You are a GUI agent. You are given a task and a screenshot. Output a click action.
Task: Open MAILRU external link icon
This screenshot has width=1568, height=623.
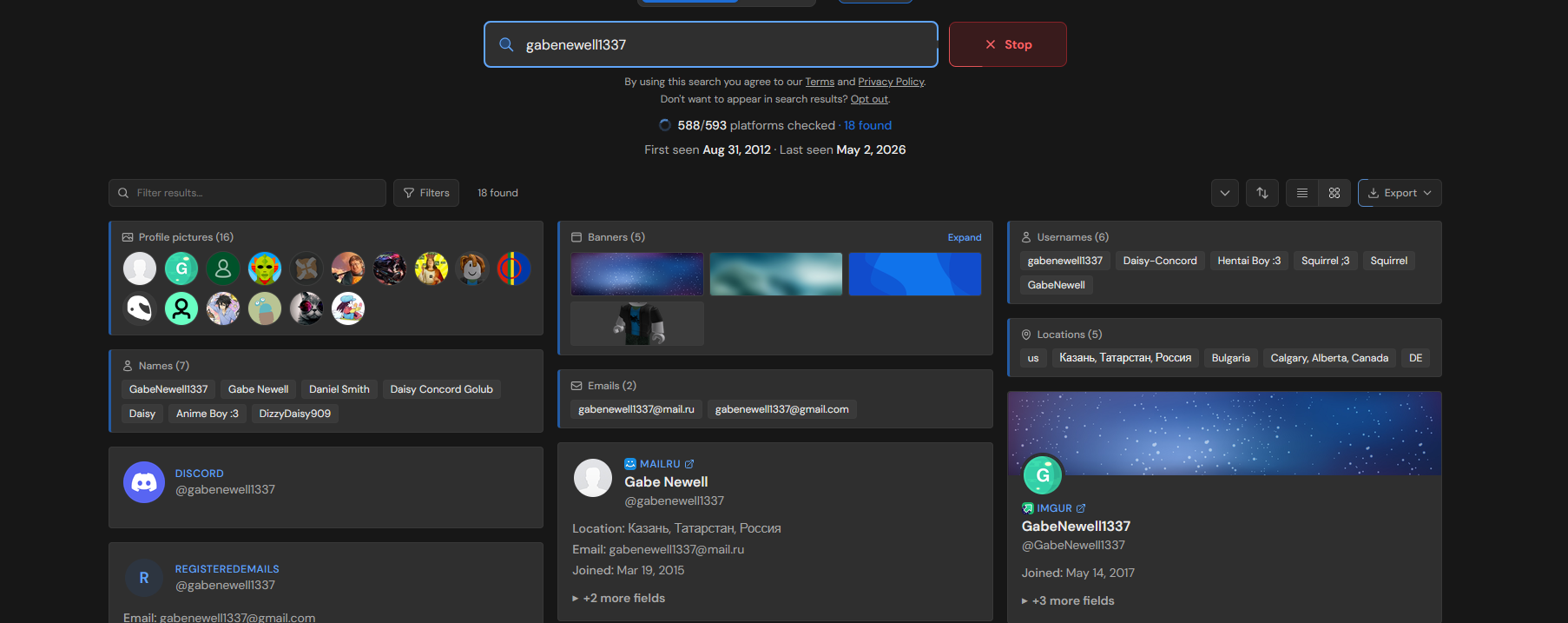click(689, 464)
